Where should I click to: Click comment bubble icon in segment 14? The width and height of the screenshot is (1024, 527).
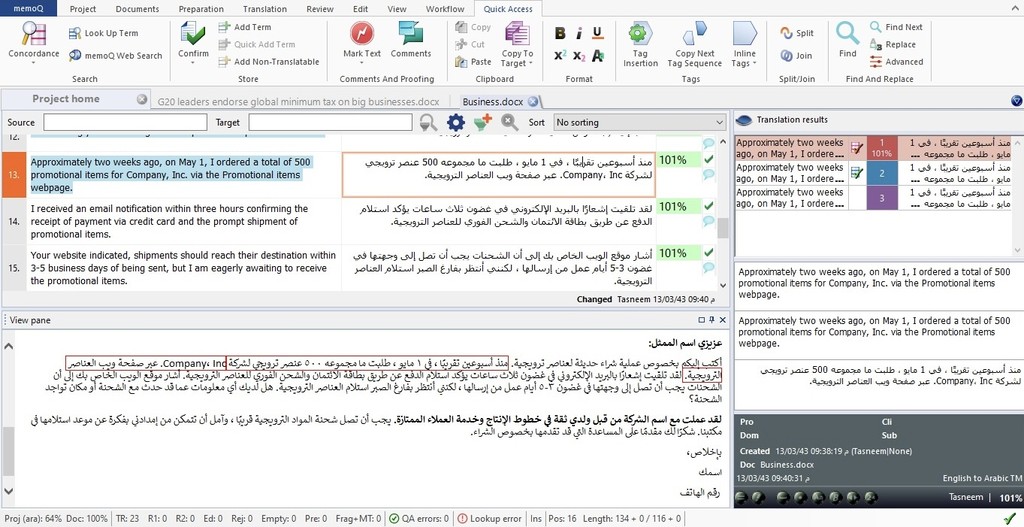click(x=709, y=221)
